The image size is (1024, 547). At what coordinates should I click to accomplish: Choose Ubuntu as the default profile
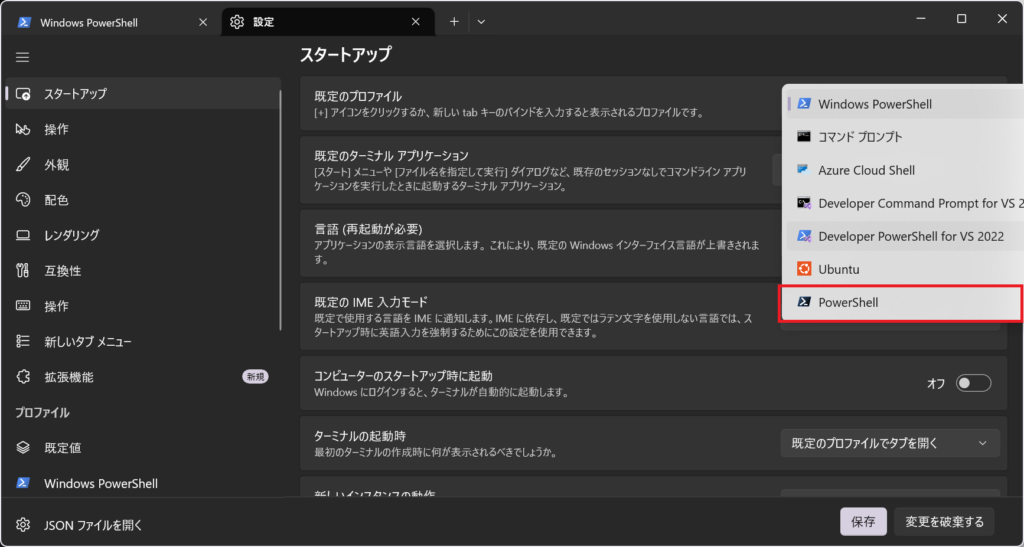tap(904, 269)
